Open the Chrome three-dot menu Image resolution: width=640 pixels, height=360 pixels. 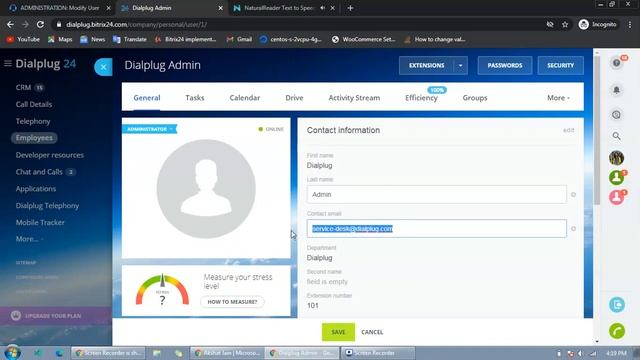pyautogui.click(x=630, y=24)
